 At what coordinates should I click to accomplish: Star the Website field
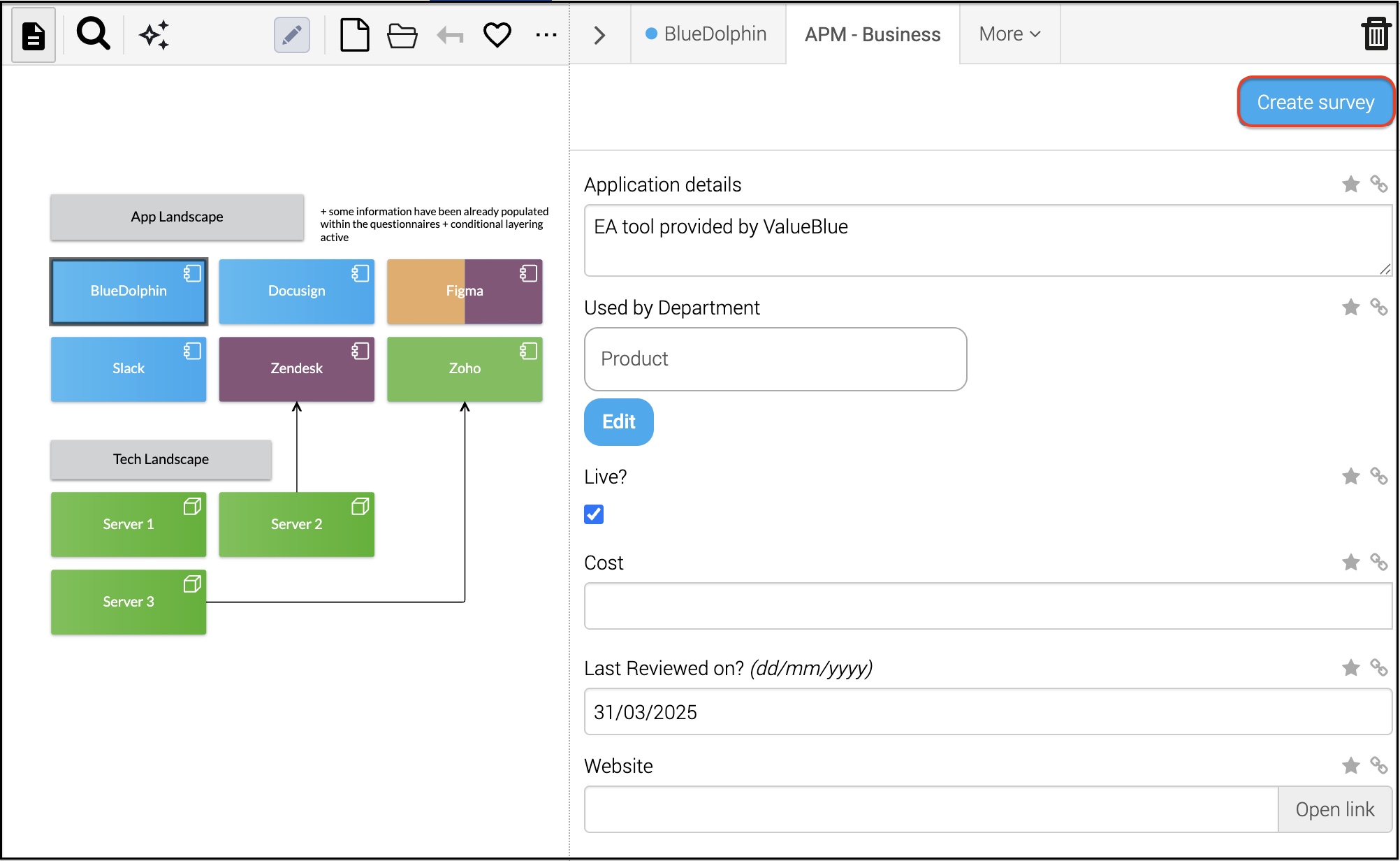click(1351, 766)
